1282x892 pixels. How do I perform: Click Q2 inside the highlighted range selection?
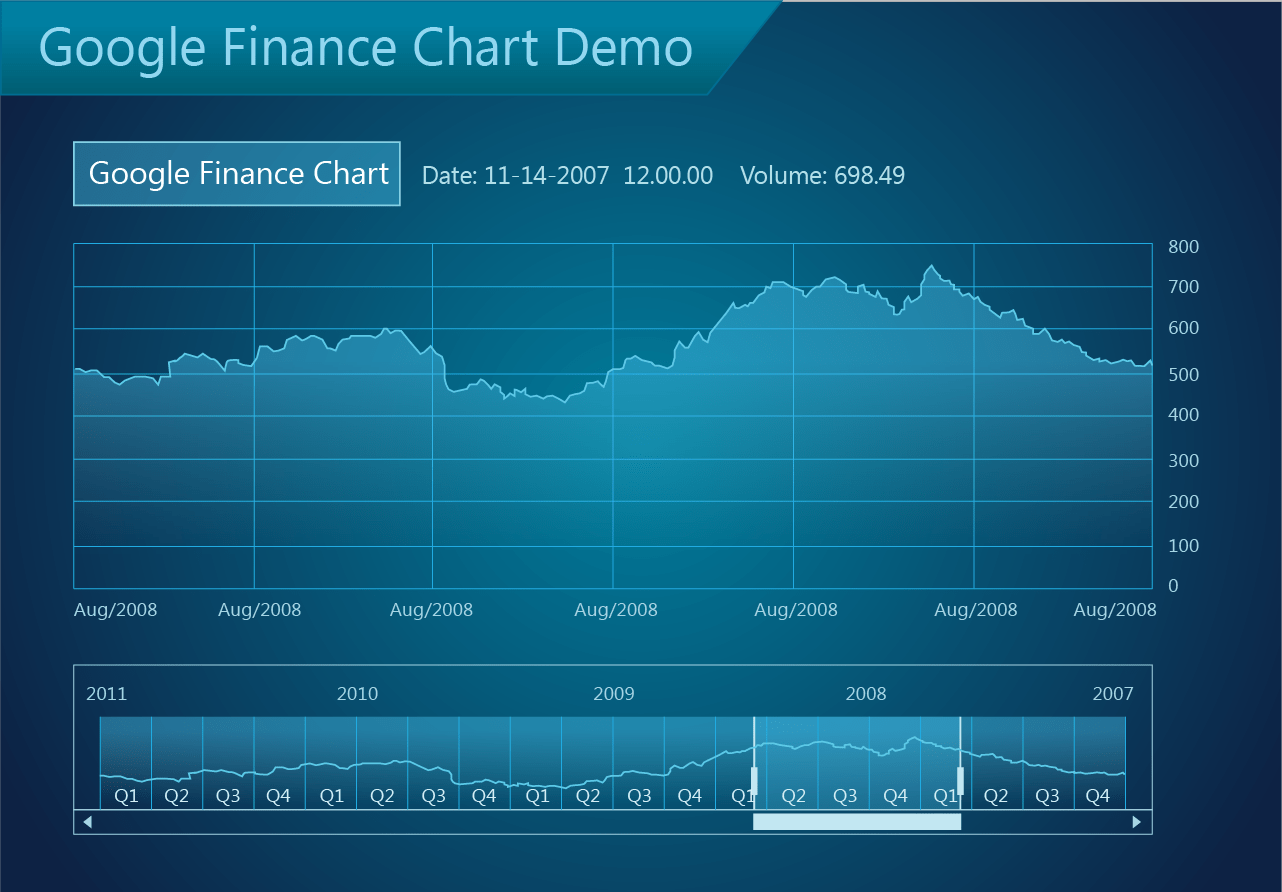point(794,796)
